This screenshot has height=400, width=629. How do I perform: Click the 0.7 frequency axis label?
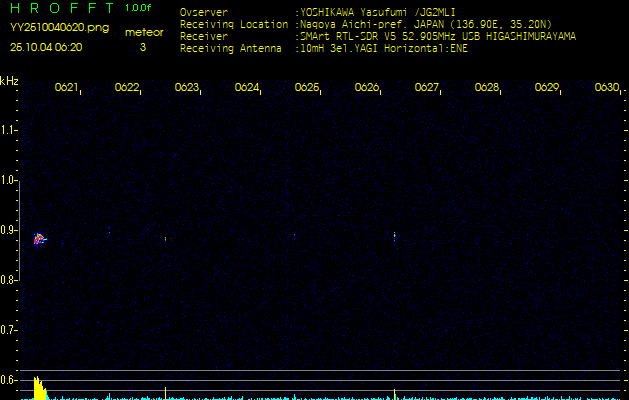point(7,330)
